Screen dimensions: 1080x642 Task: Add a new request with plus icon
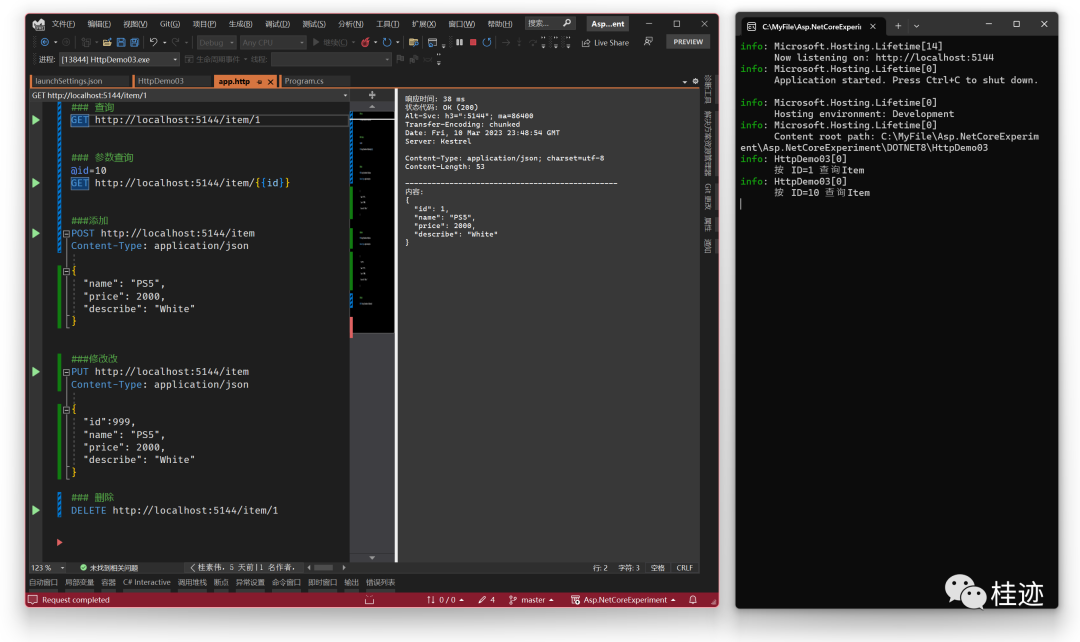click(x=372, y=95)
